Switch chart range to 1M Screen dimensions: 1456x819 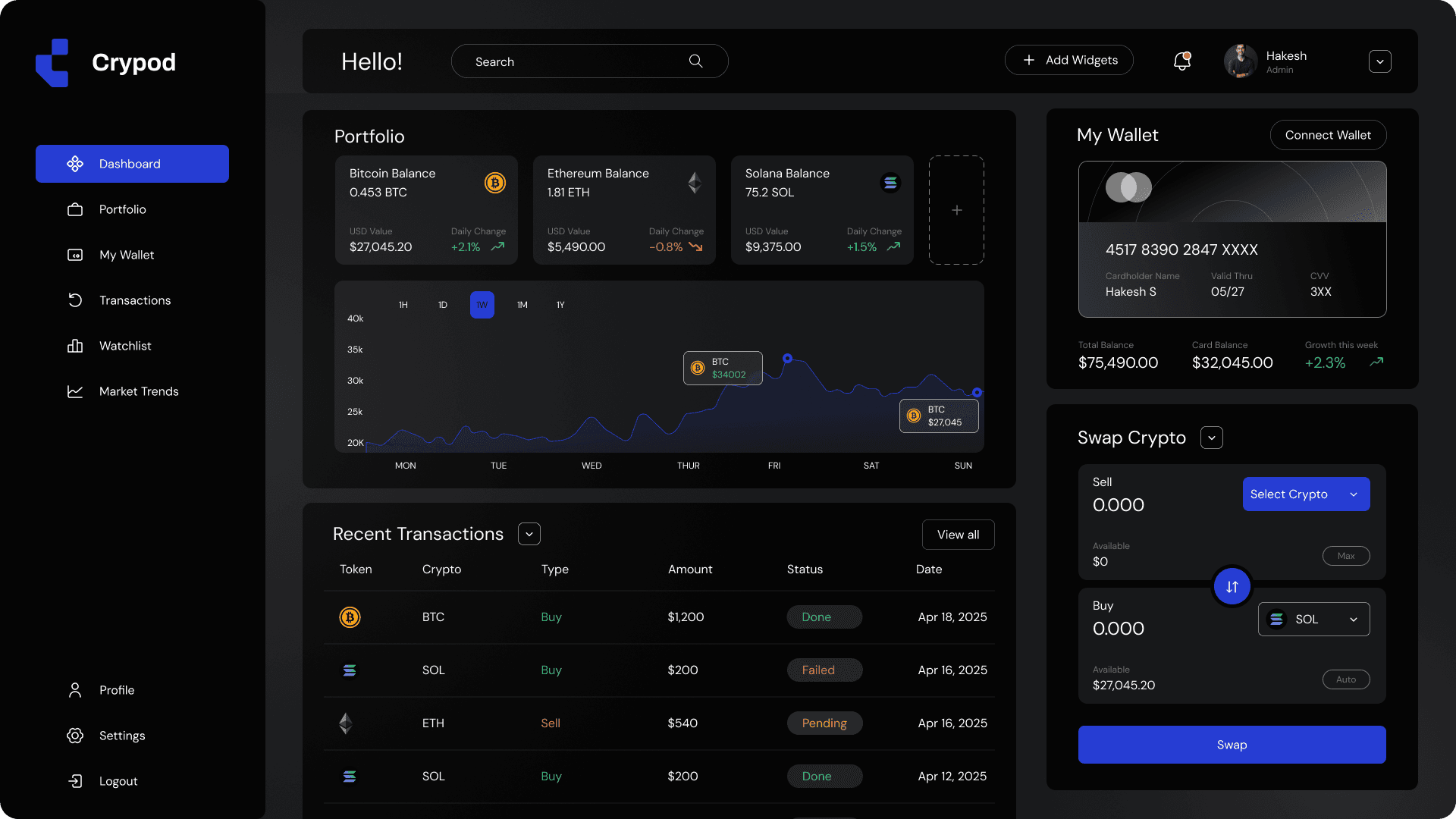[522, 305]
